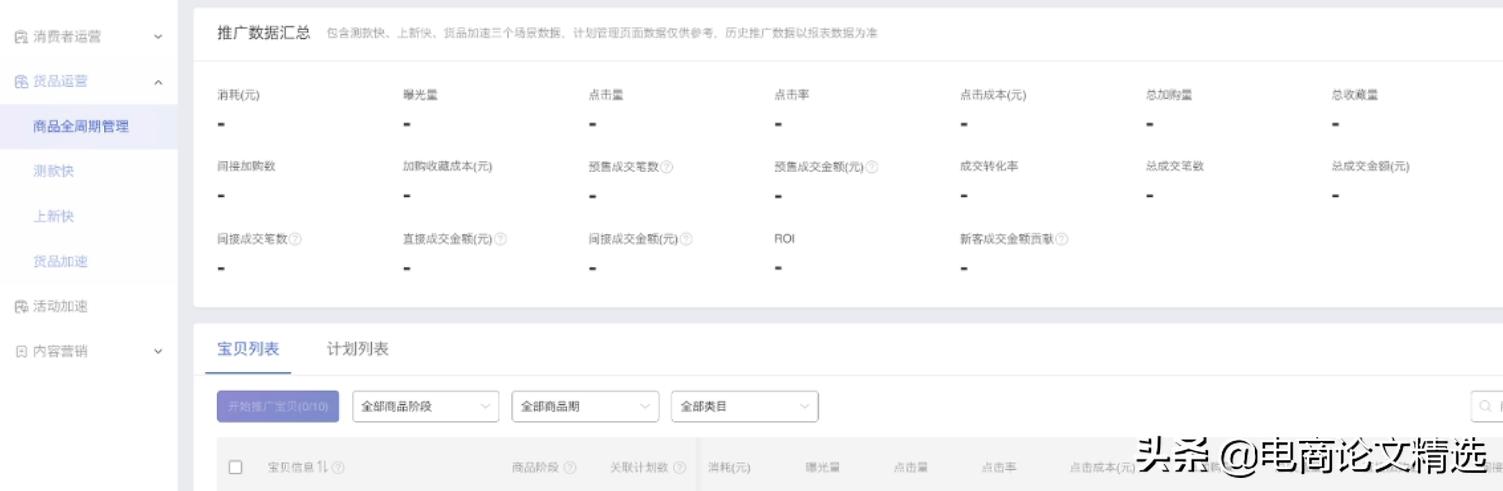Click the 间接加购数 metric label
Viewport: 1503px width, 491px height.
click(246, 167)
